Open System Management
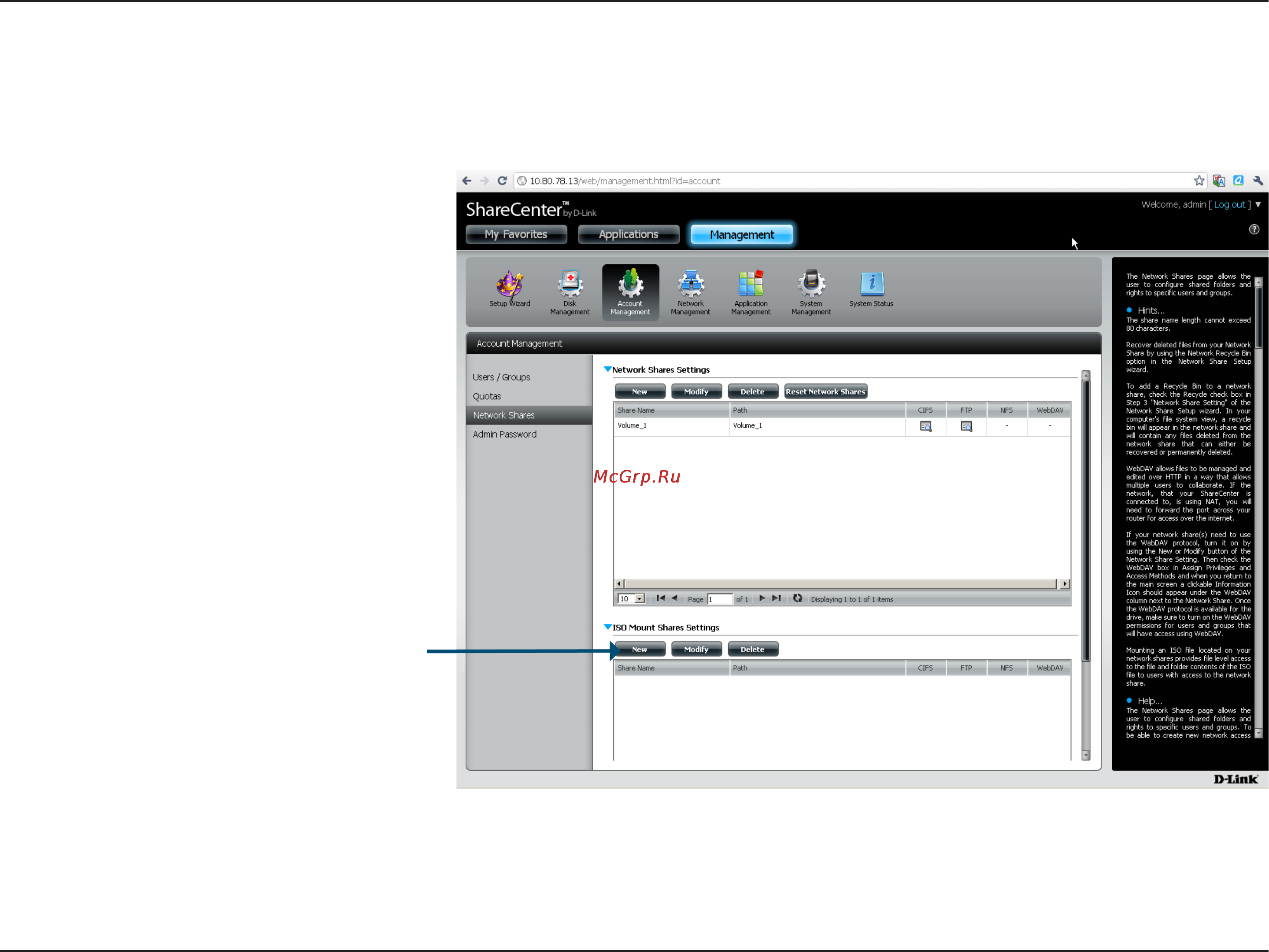 810,292
